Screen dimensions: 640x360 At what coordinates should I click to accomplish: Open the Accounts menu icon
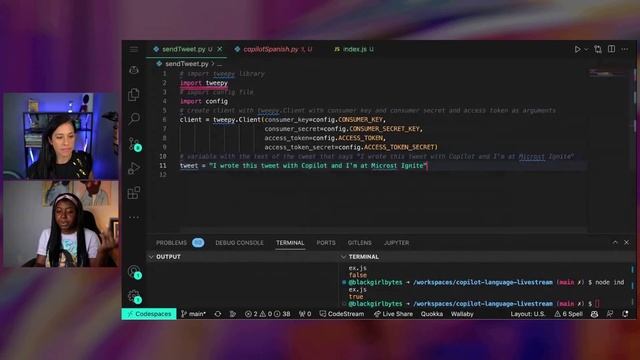(134, 272)
